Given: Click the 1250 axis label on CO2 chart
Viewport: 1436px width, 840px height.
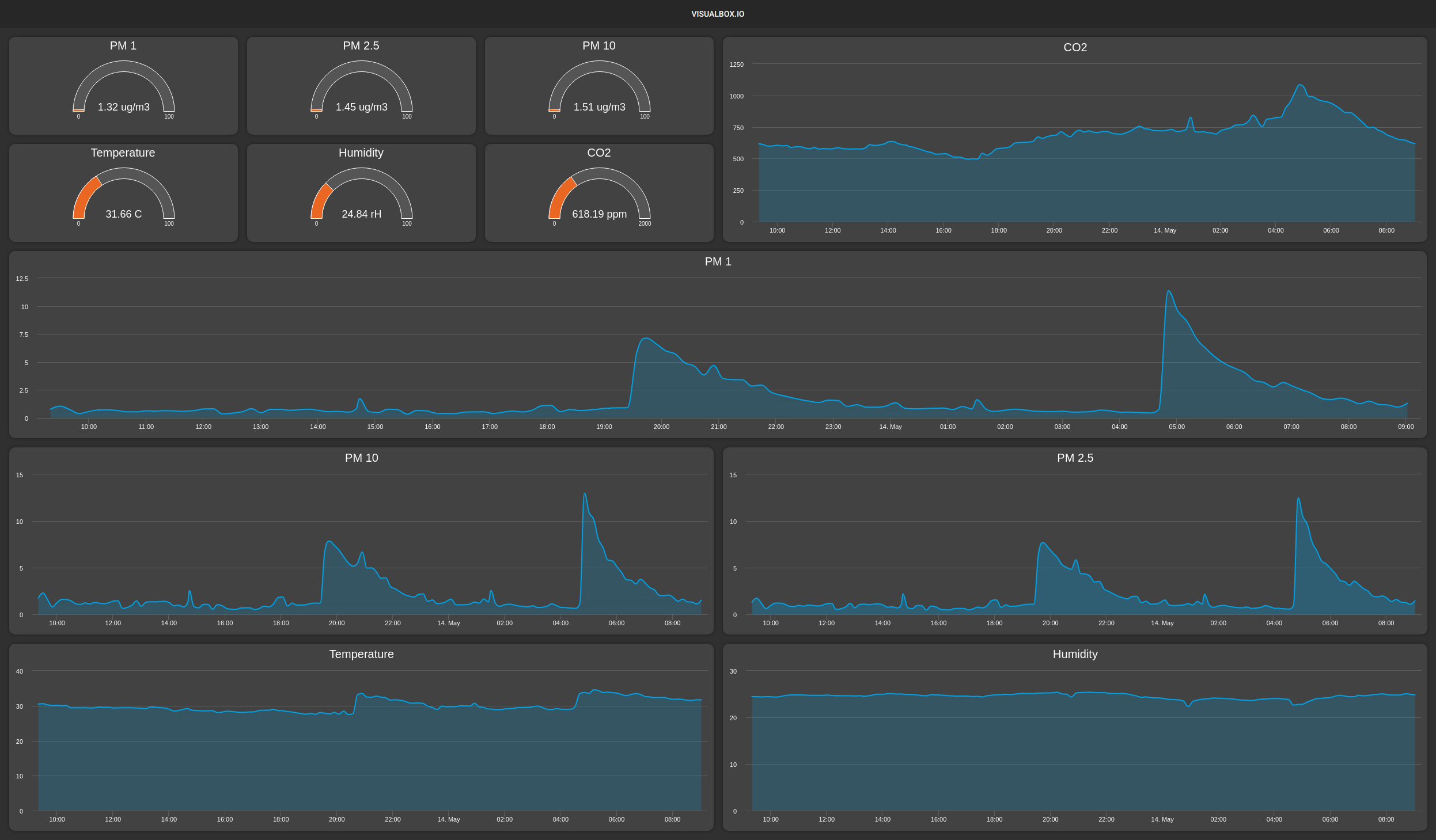Looking at the screenshot, I should (x=736, y=64).
